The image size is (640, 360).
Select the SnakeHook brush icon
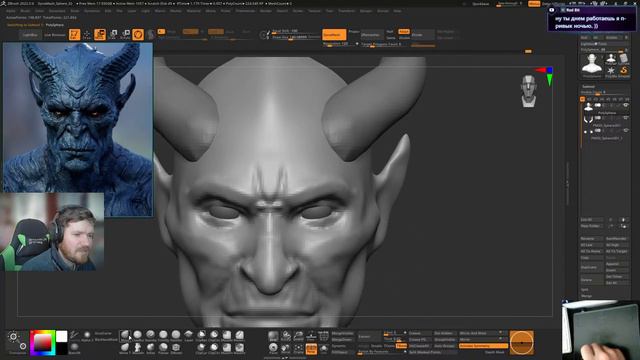pyautogui.click(x=138, y=348)
